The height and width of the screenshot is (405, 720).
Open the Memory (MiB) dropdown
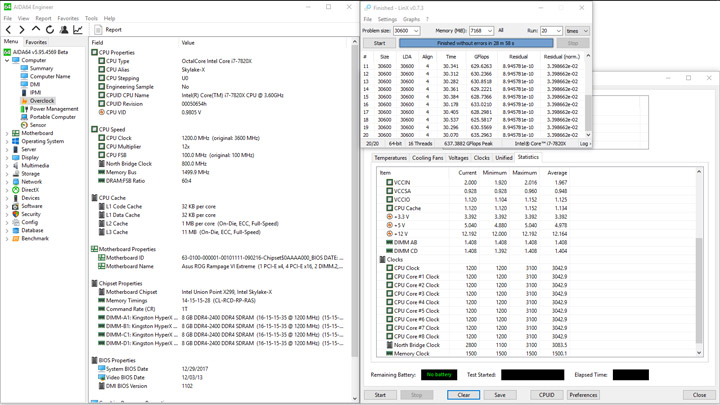click(481, 31)
